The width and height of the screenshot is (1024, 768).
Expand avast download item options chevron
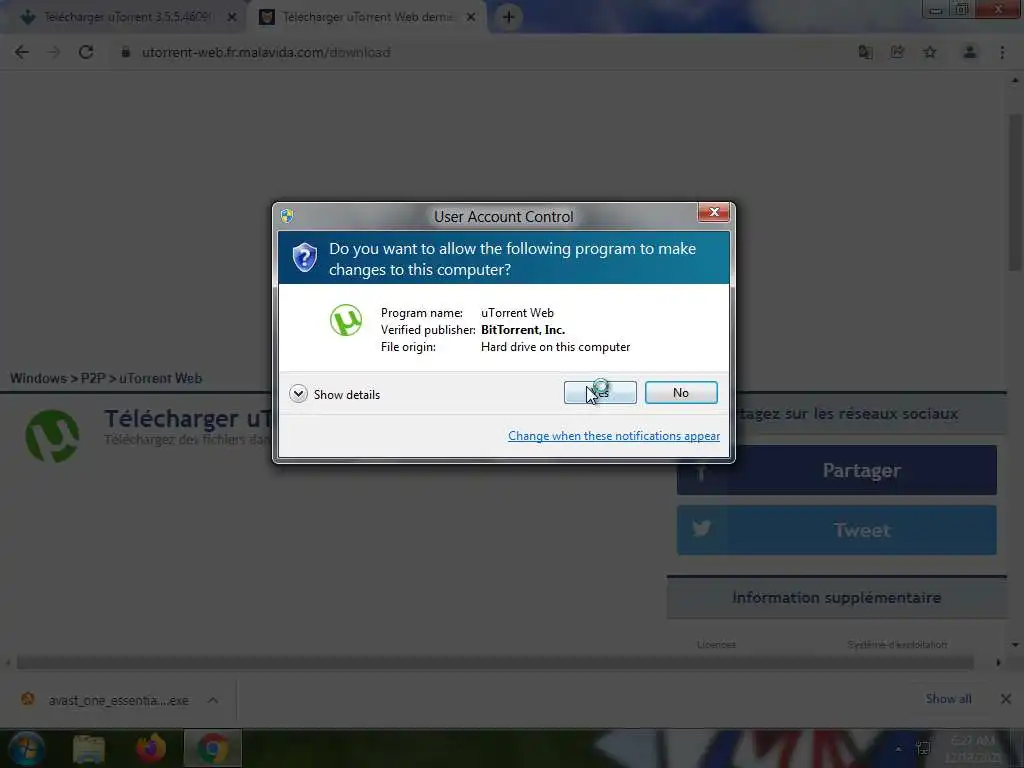pyautogui.click(x=213, y=700)
